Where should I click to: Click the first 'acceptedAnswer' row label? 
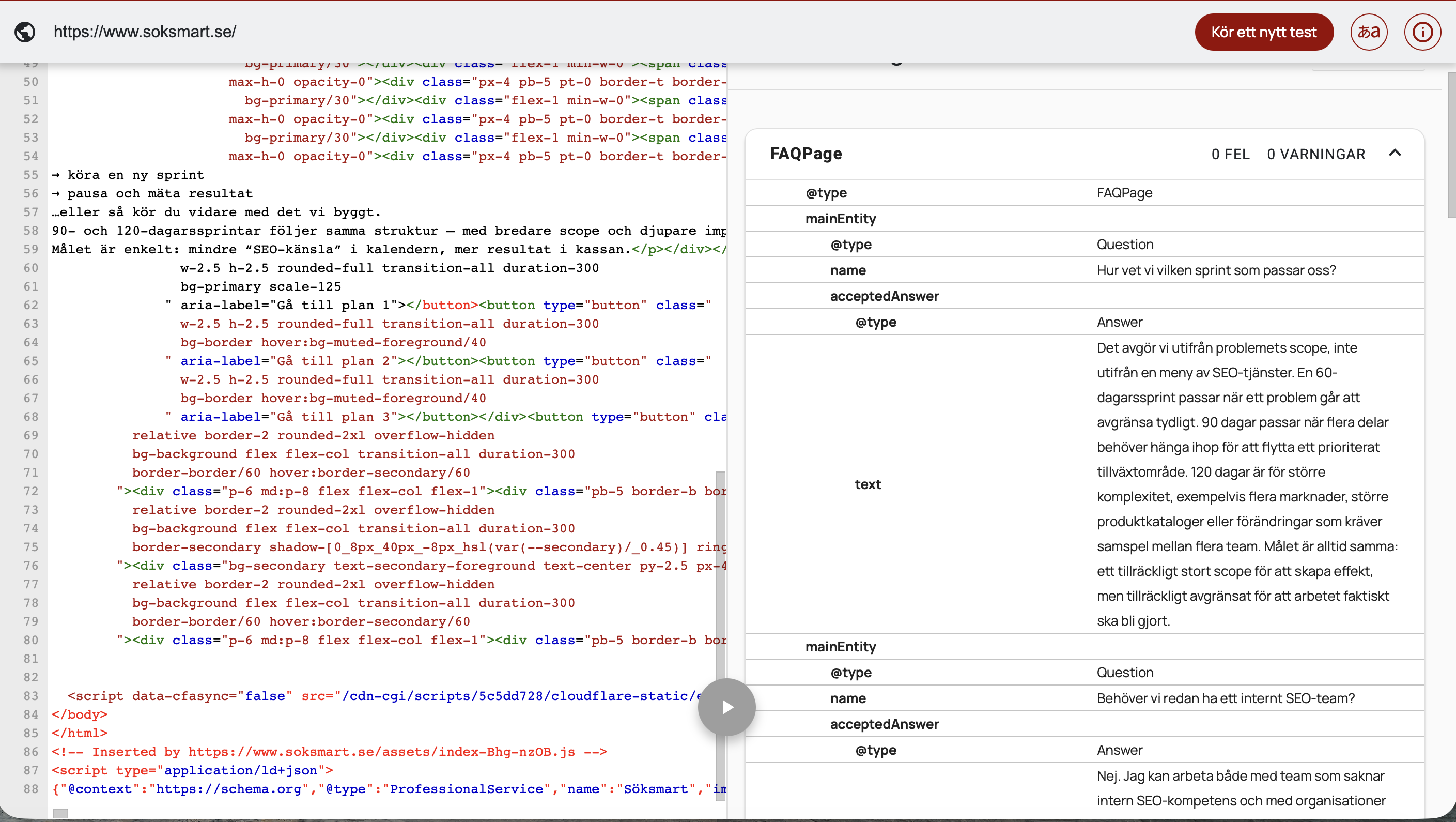pyautogui.click(x=884, y=296)
